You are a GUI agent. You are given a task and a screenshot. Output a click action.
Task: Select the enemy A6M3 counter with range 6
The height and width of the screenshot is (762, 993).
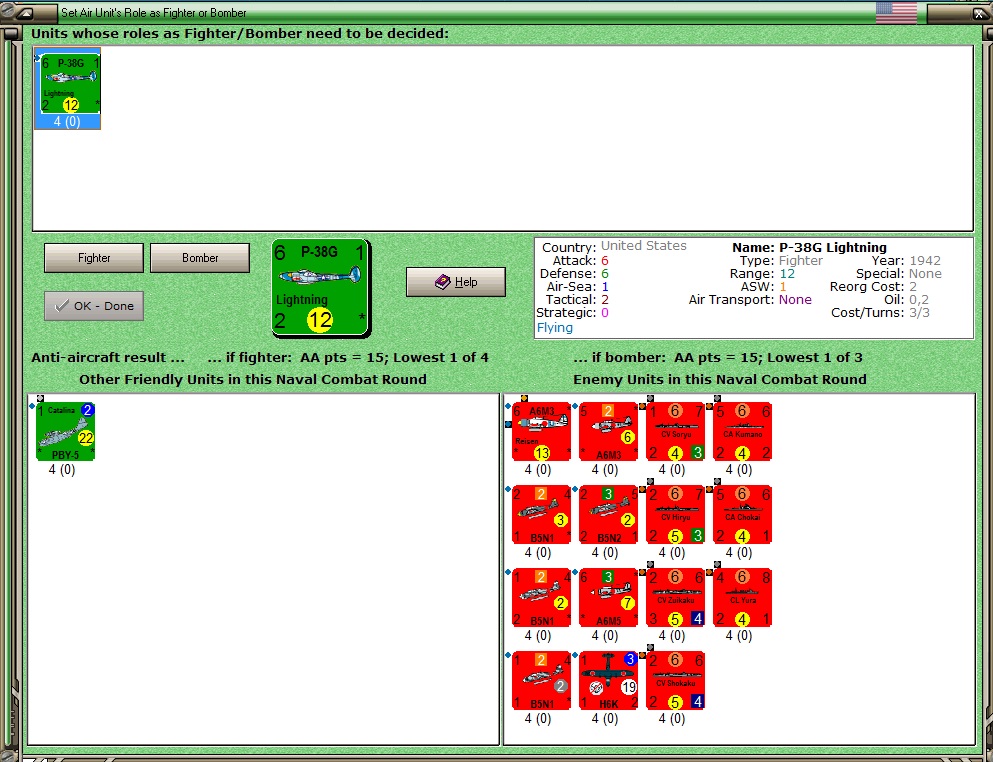pyautogui.click(x=608, y=431)
